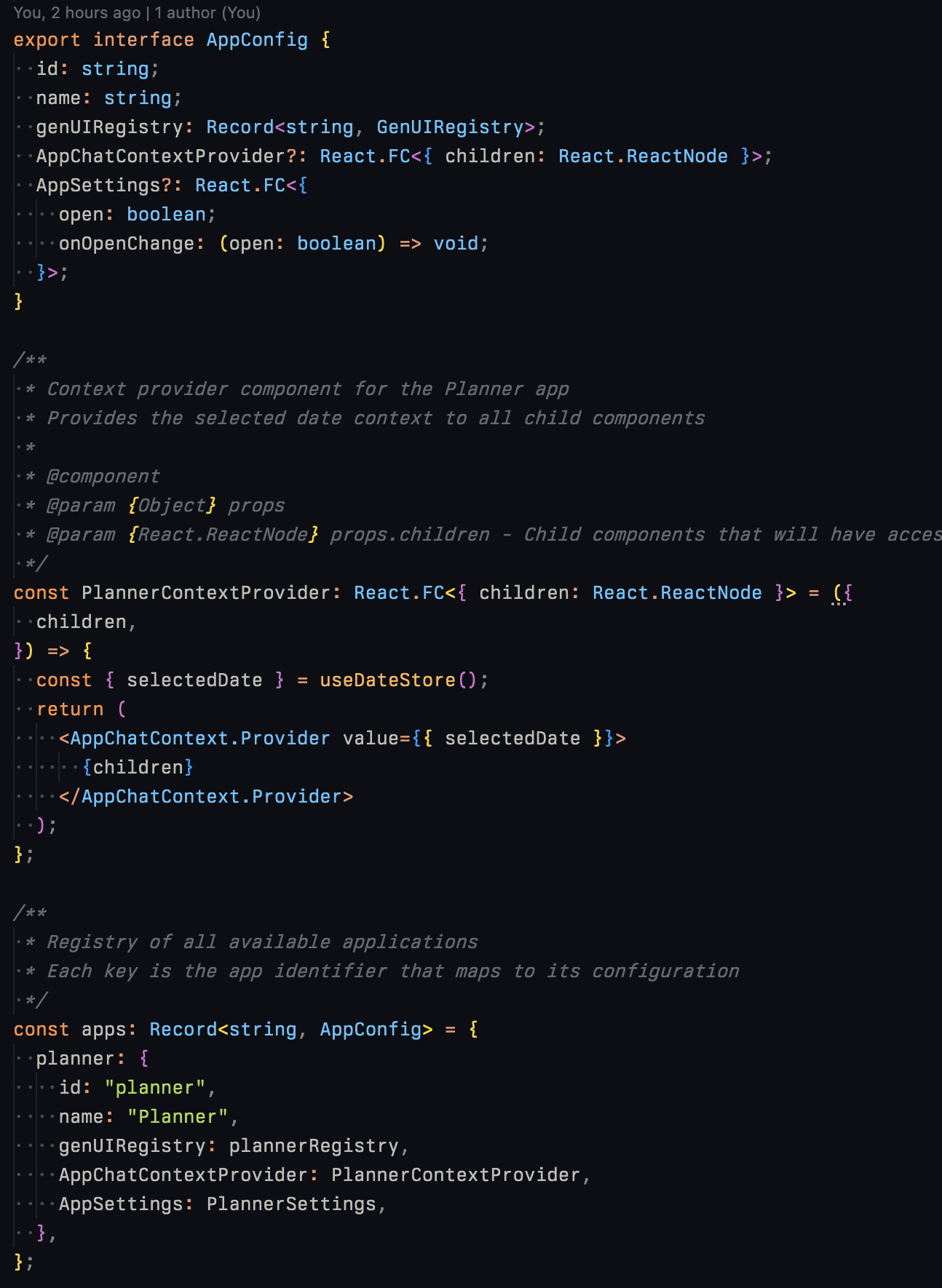
Task: Click the PlannerContextProvider constant declaration name
Action: [x=206, y=593]
